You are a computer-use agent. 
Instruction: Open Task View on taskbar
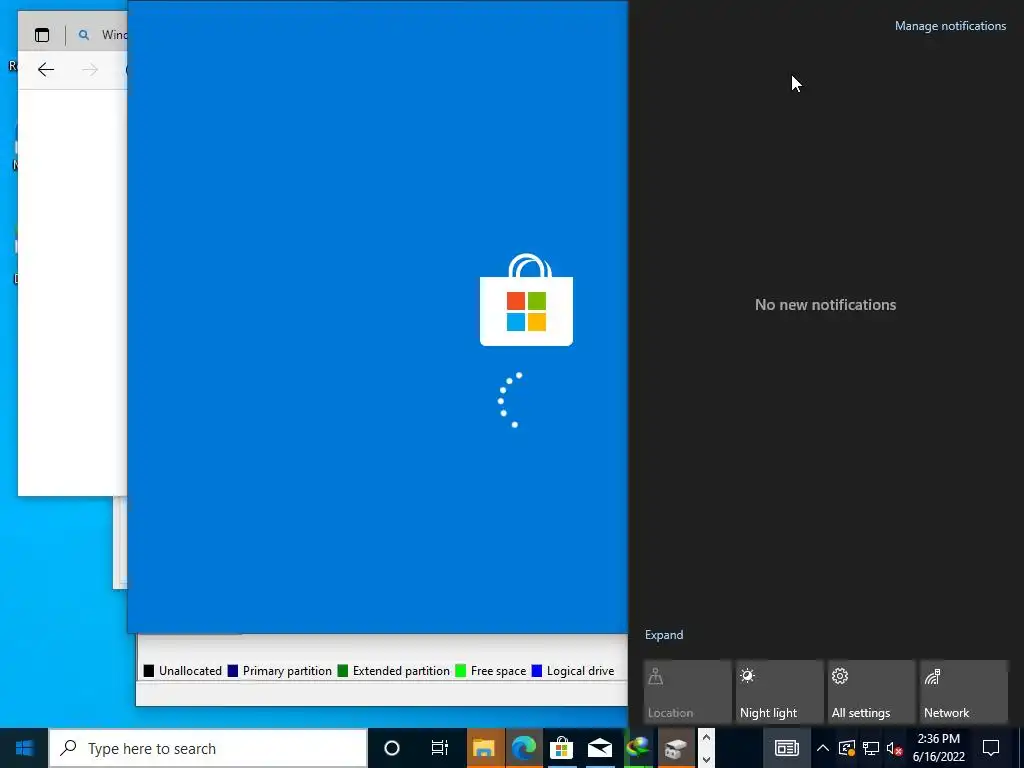pos(440,748)
